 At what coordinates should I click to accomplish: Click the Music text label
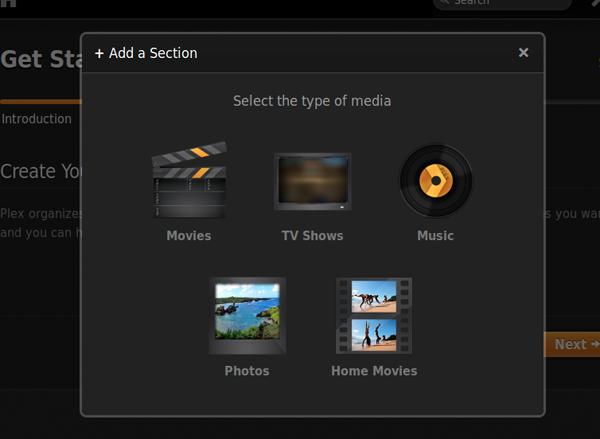(435, 236)
